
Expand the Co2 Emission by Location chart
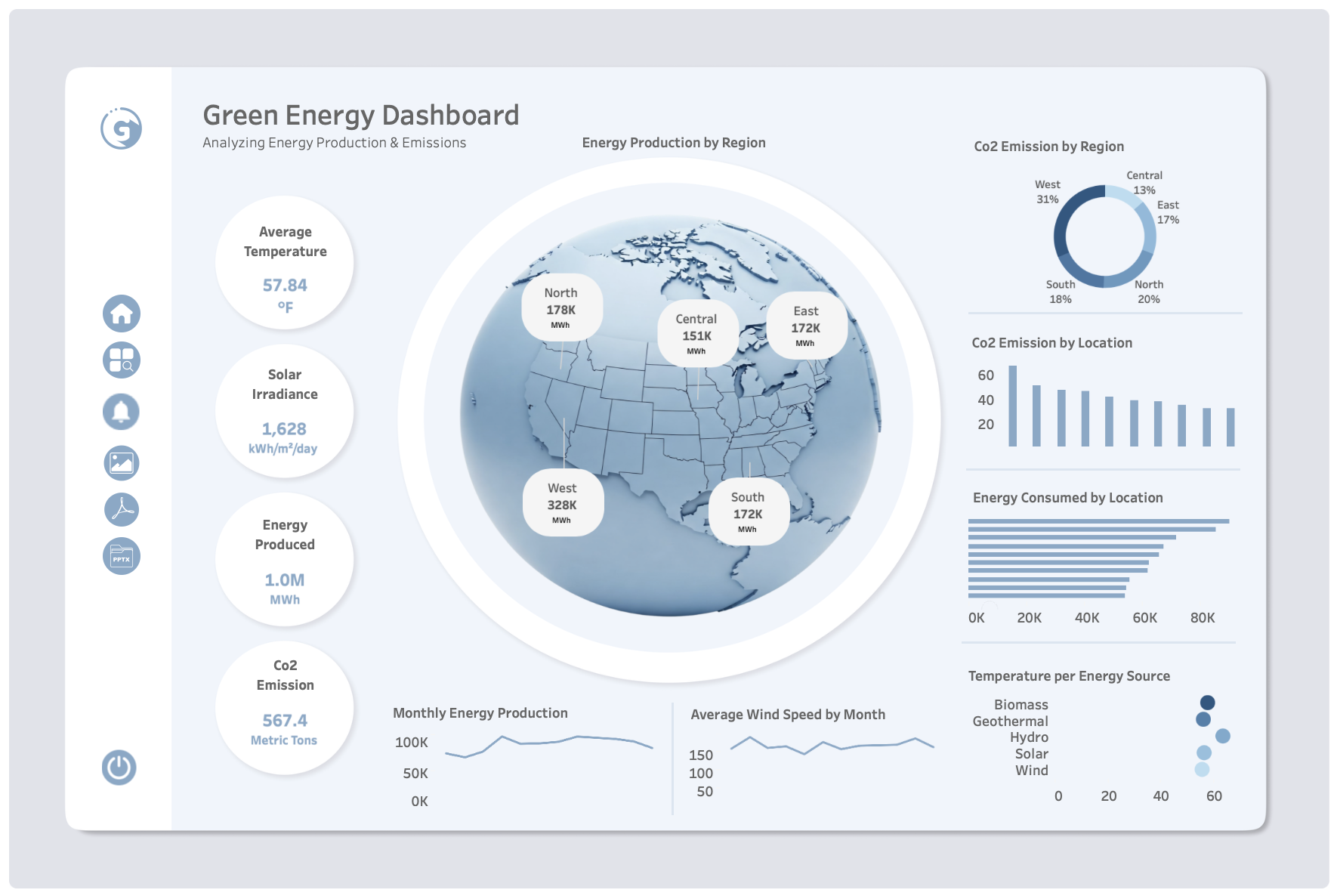[1051, 342]
